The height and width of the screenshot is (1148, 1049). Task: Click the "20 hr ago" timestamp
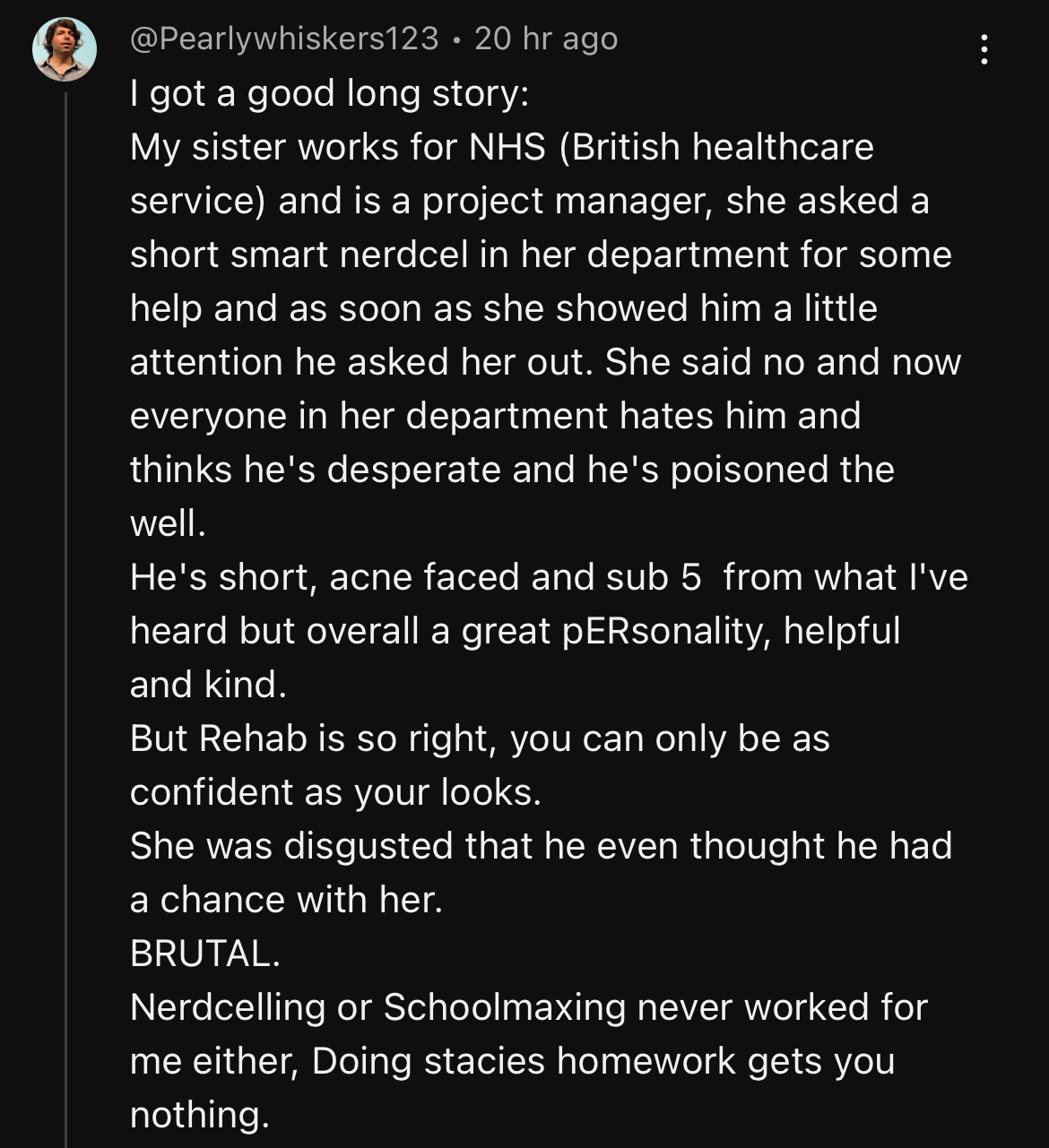[x=545, y=39]
